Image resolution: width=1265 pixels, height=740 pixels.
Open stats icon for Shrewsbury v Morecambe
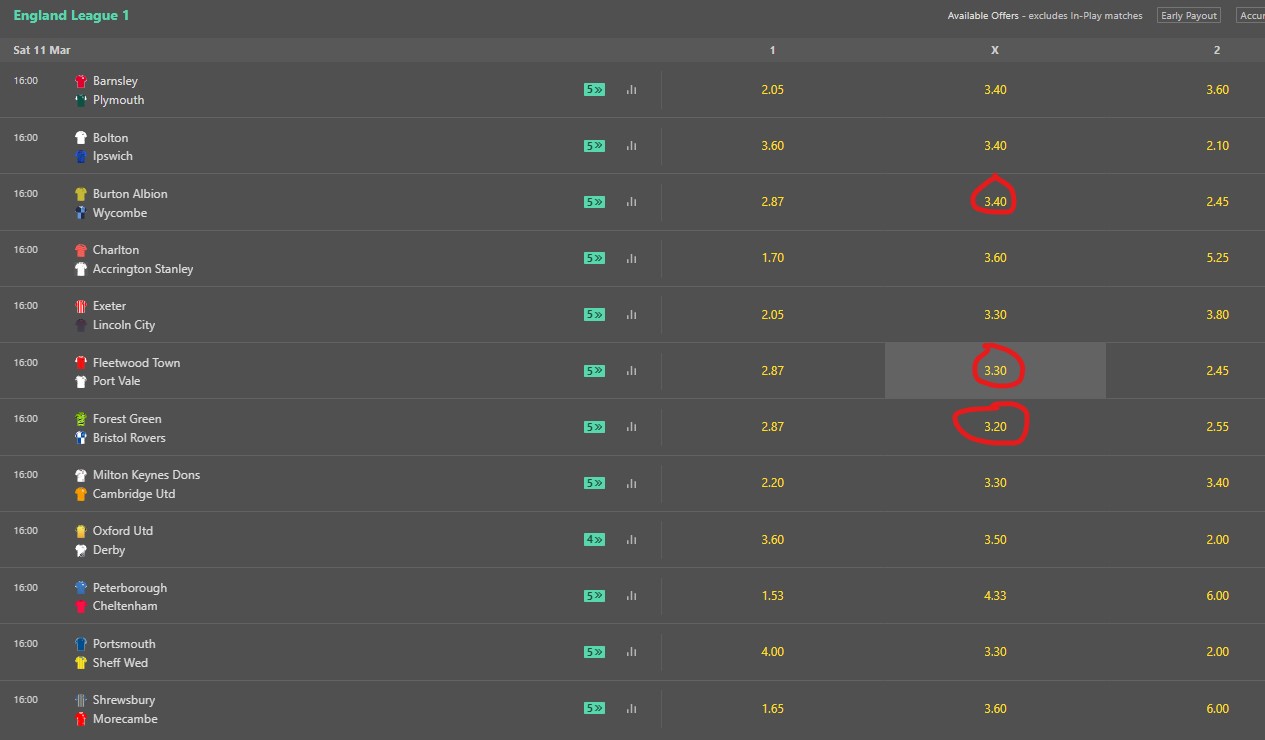point(631,709)
